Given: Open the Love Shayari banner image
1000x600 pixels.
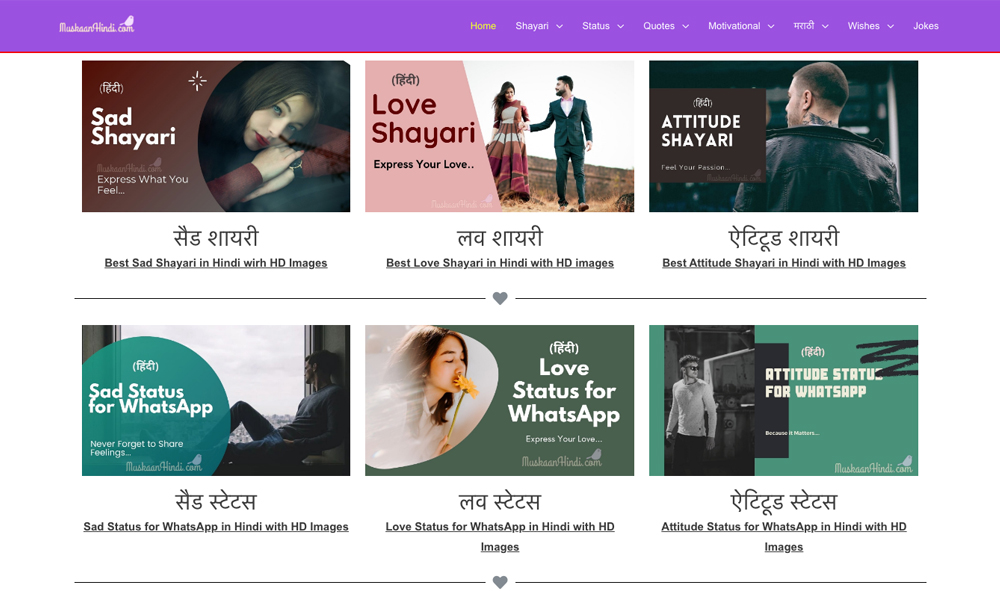Looking at the screenshot, I should click(x=499, y=136).
